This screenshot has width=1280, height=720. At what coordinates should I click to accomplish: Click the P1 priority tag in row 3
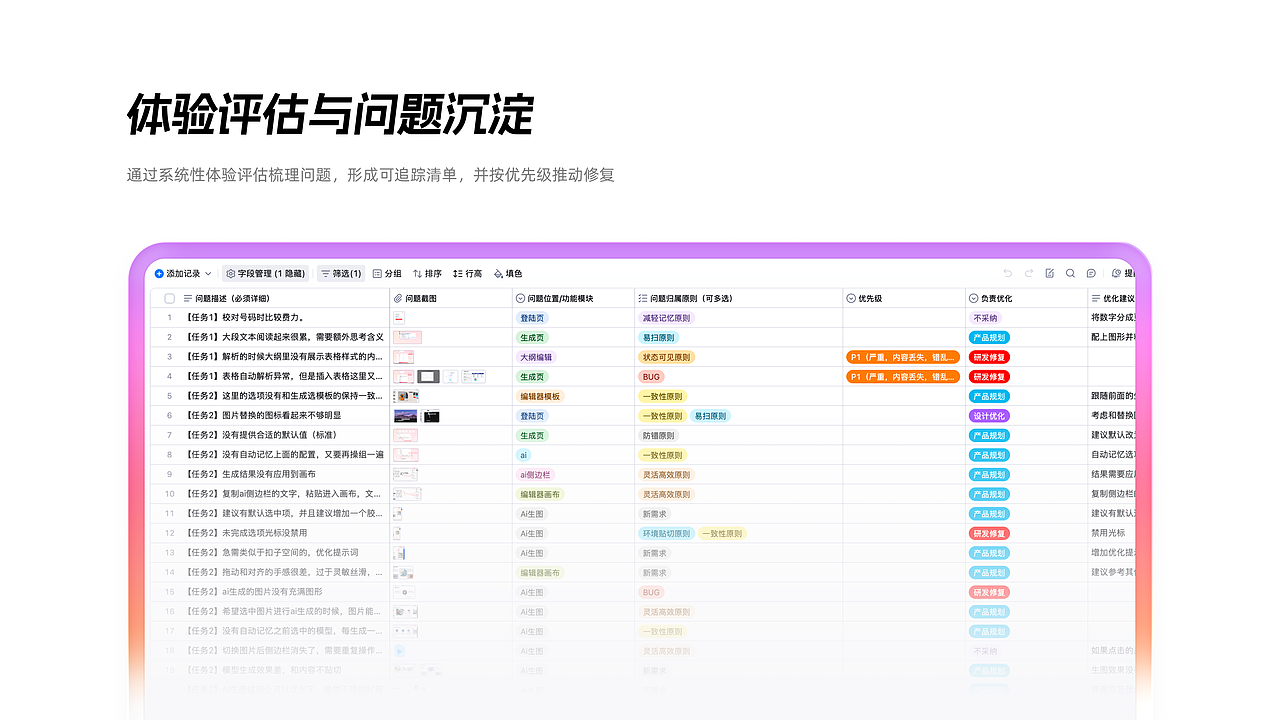point(903,357)
